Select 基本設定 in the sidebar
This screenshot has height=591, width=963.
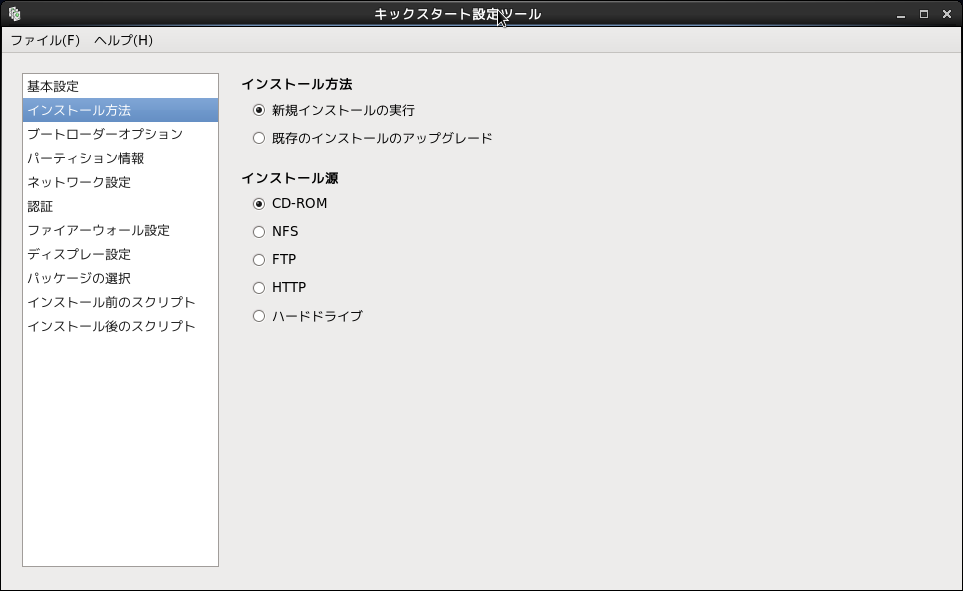53,86
